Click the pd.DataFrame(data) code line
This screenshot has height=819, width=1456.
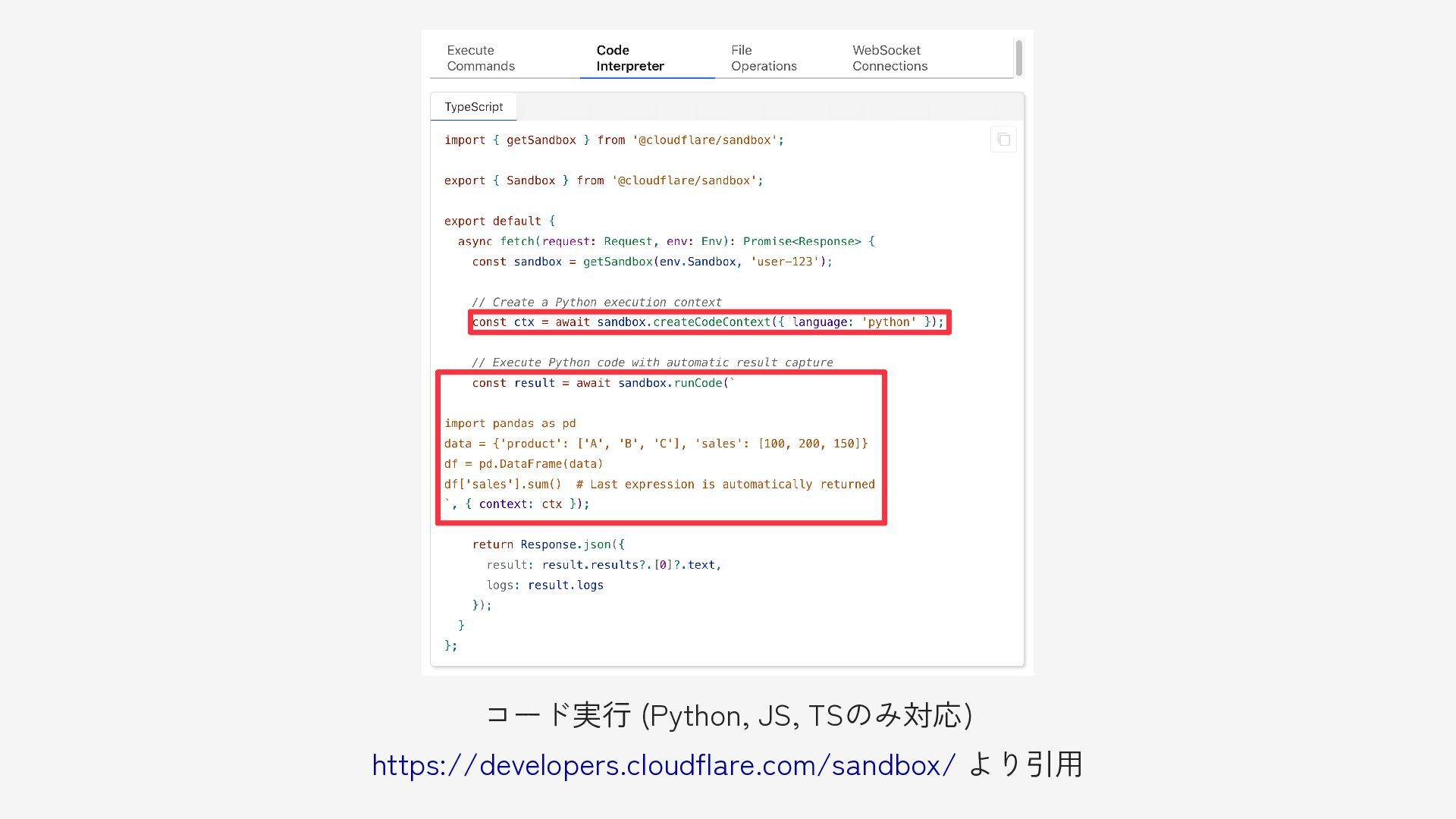523,463
